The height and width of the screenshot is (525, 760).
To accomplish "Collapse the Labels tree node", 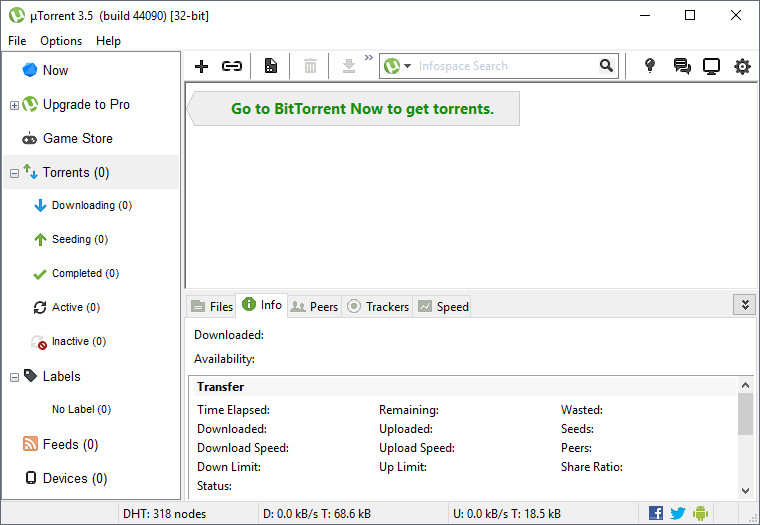I will pyautogui.click(x=14, y=377).
